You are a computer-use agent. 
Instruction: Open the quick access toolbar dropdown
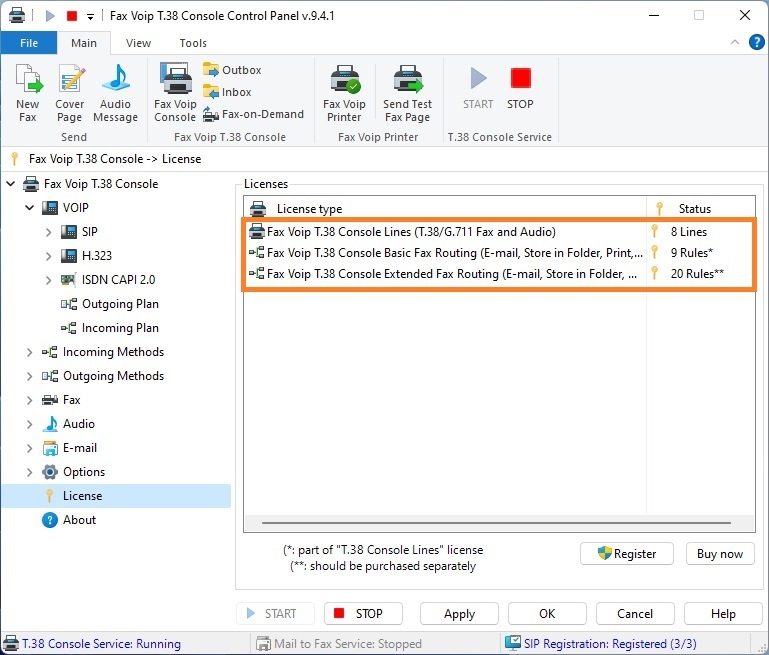[90, 17]
